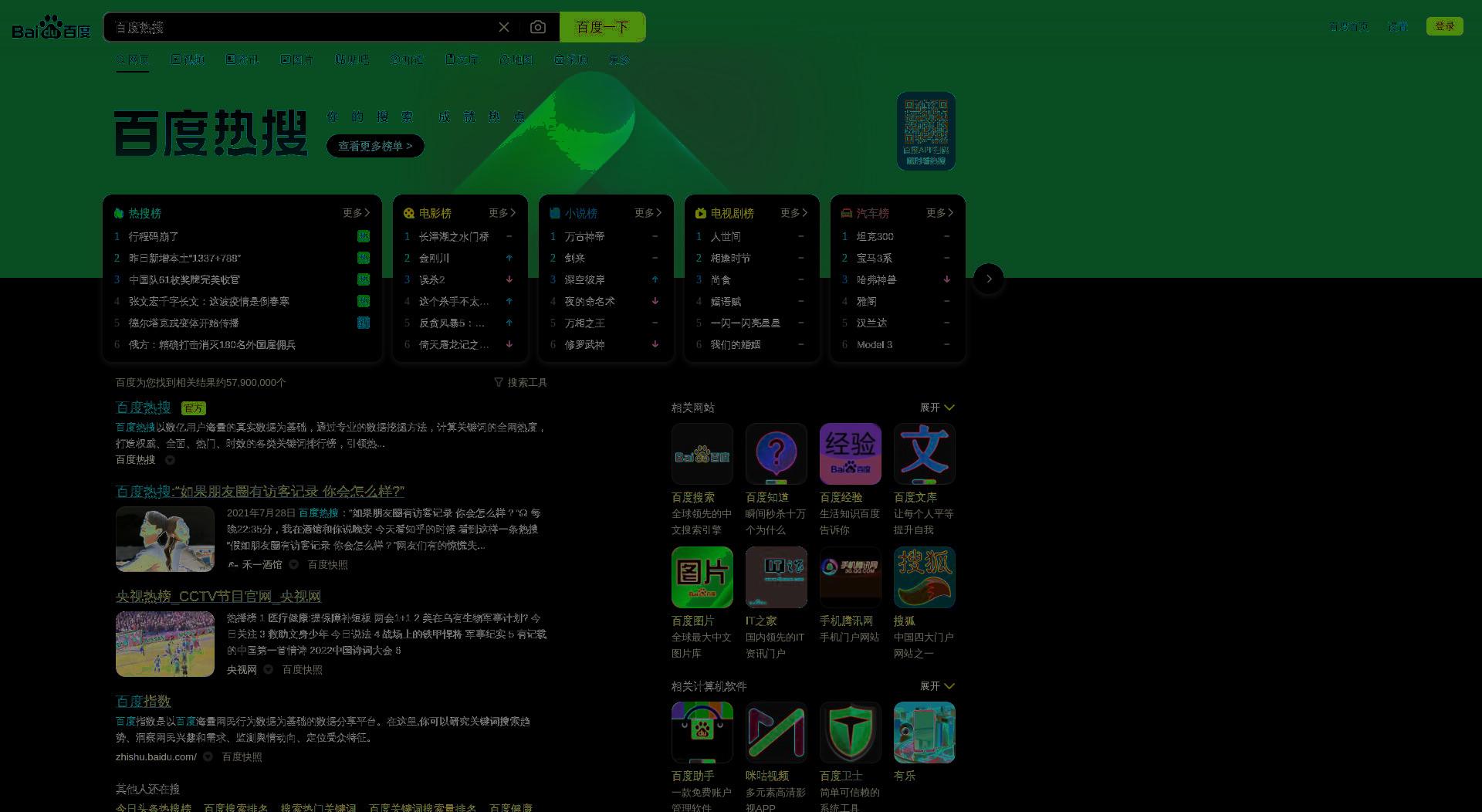
Task: Go to next ranking cards with arrow
Action: [989, 279]
